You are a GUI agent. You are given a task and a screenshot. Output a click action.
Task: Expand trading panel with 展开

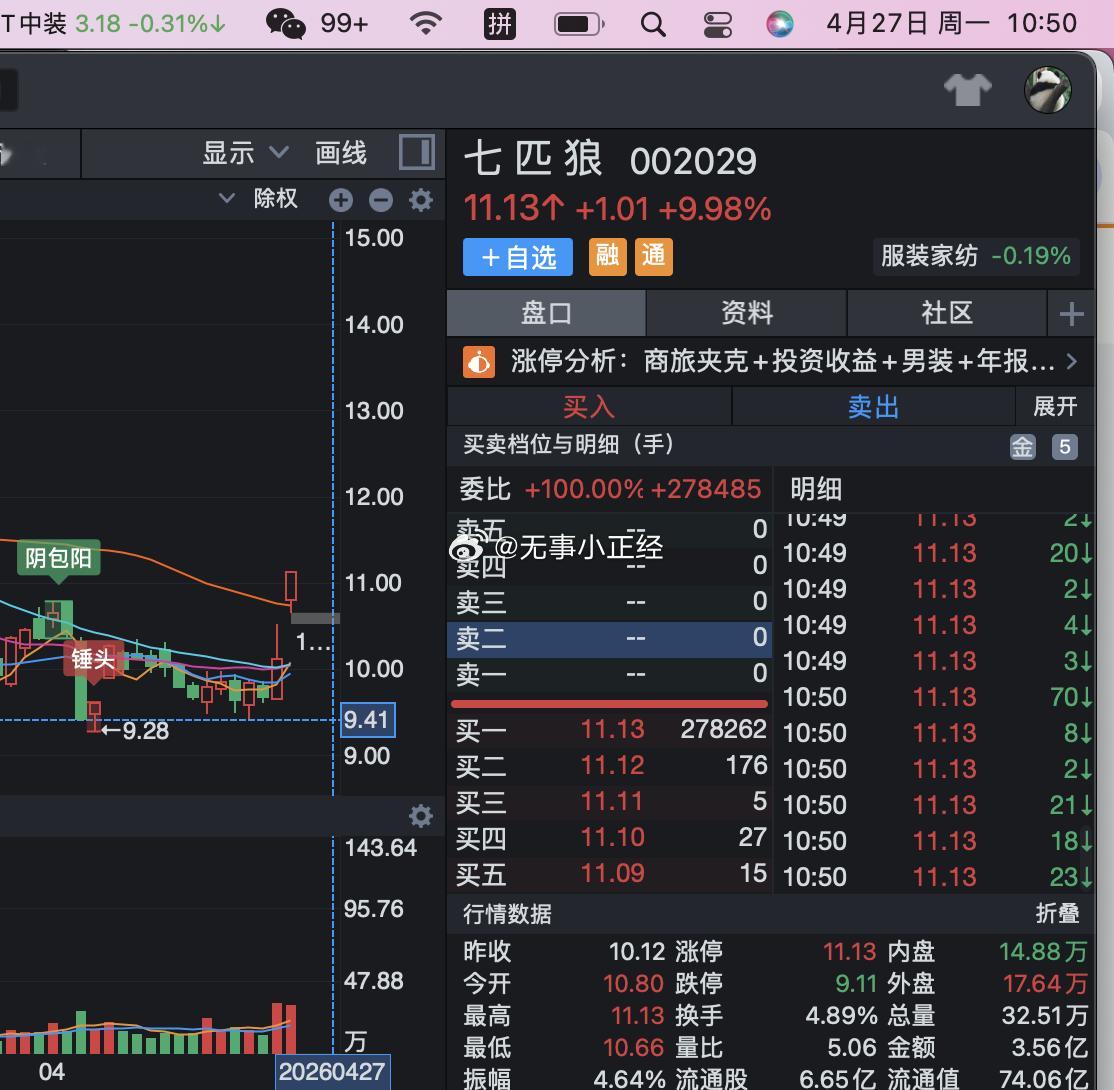point(1055,406)
